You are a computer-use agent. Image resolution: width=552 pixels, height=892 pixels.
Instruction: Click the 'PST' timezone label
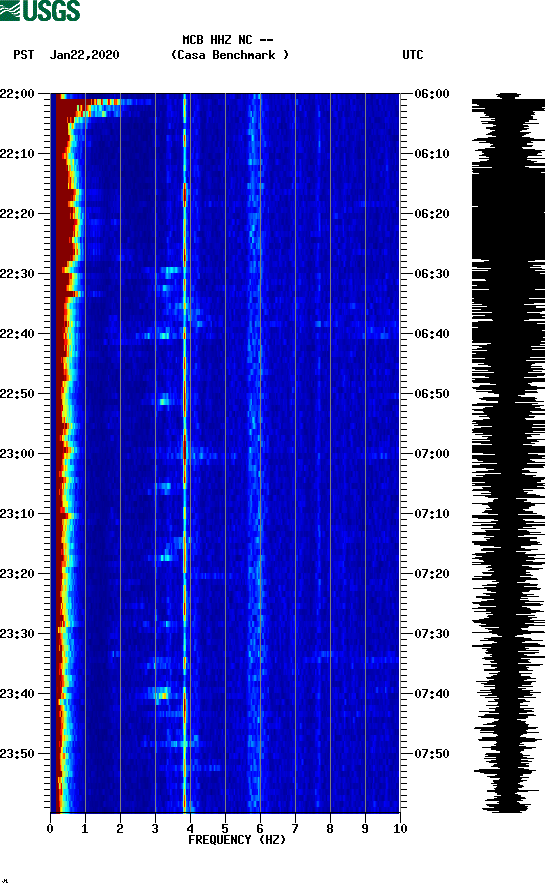tap(23, 55)
